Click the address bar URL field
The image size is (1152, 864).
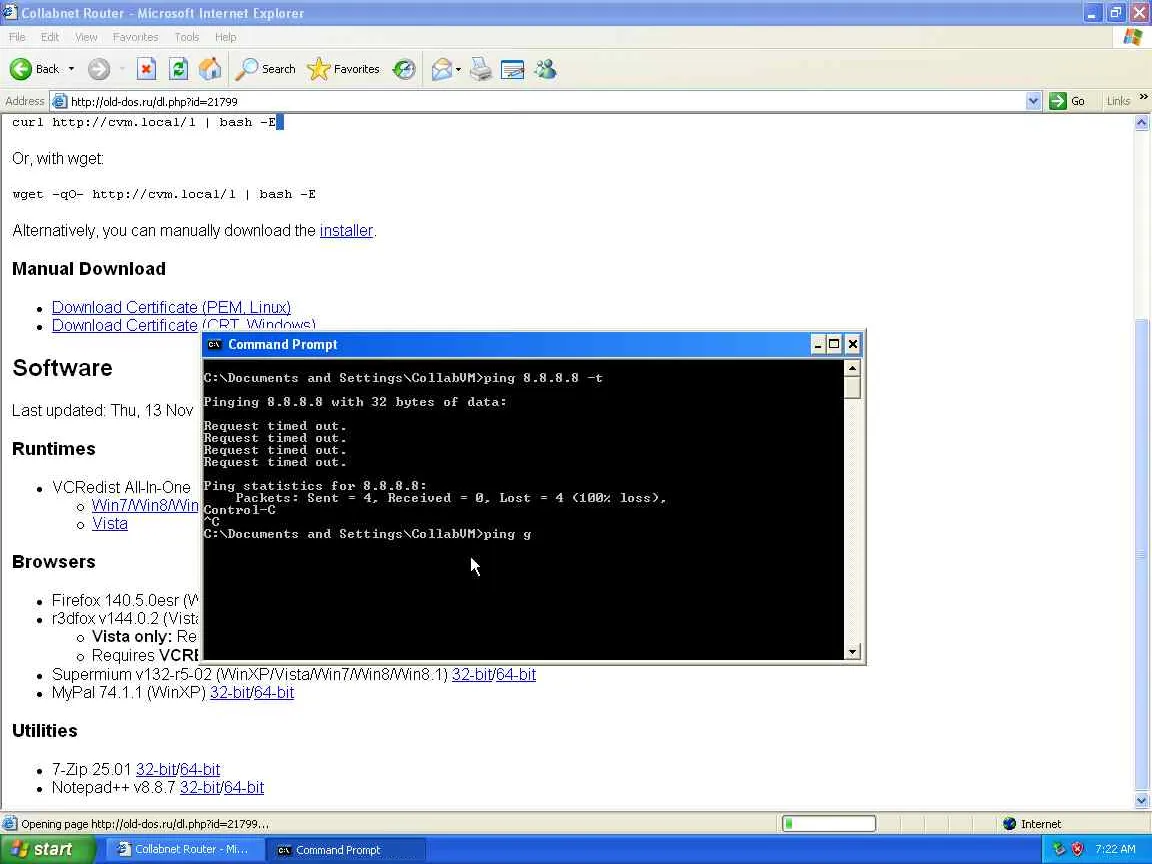[x=544, y=101]
